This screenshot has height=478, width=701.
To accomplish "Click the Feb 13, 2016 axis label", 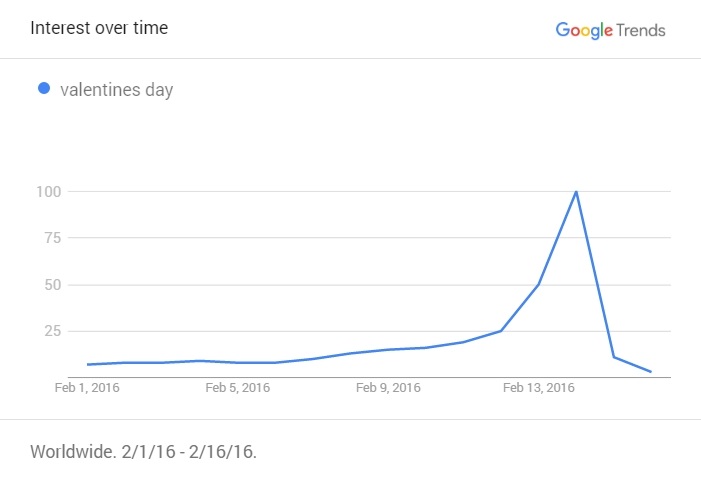I will click(x=539, y=387).
